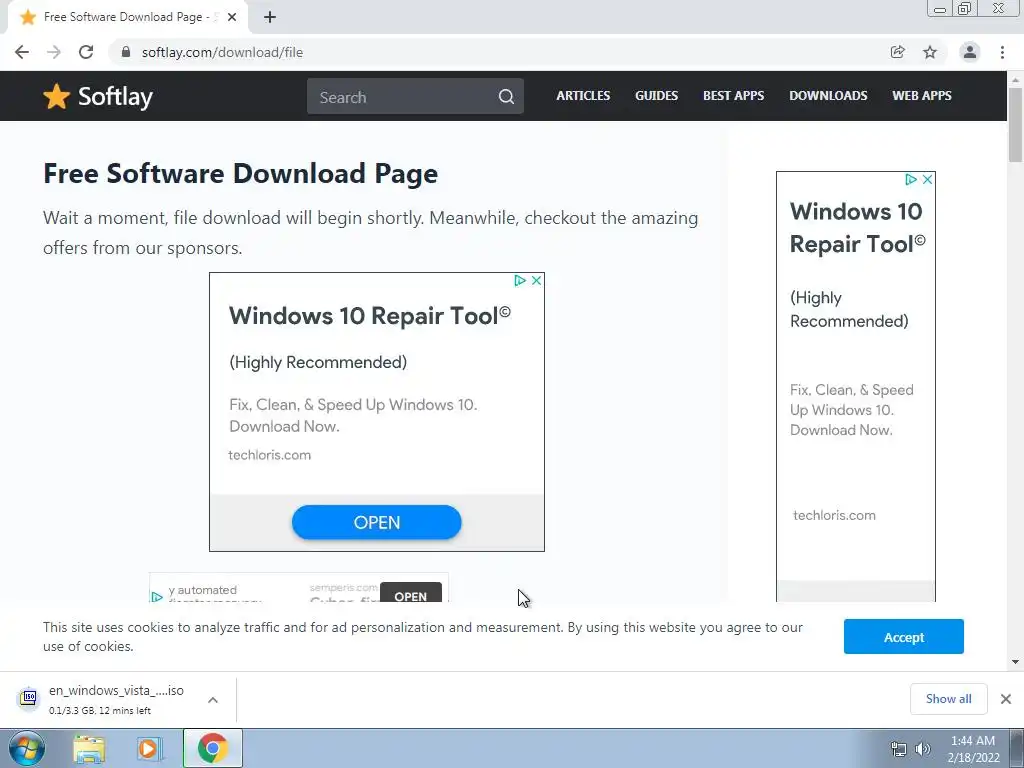
Task: Expand download options chevron for iso file
Action: click(x=213, y=699)
